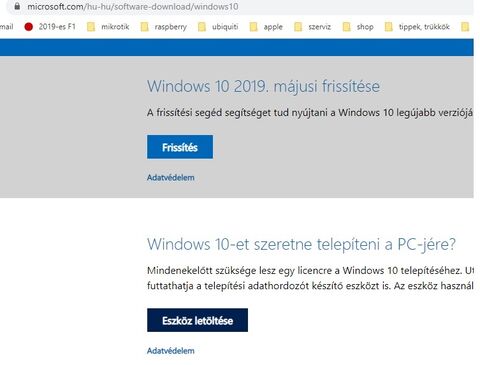The image size is (480, 365).
Task: Open Adatvédelem link under Frissítés button
Action: click(x=171, y=178)
